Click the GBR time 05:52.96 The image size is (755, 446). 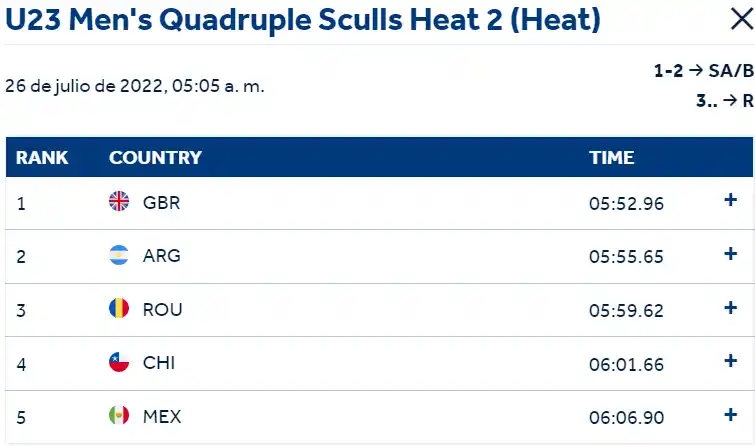click(626, 203)
